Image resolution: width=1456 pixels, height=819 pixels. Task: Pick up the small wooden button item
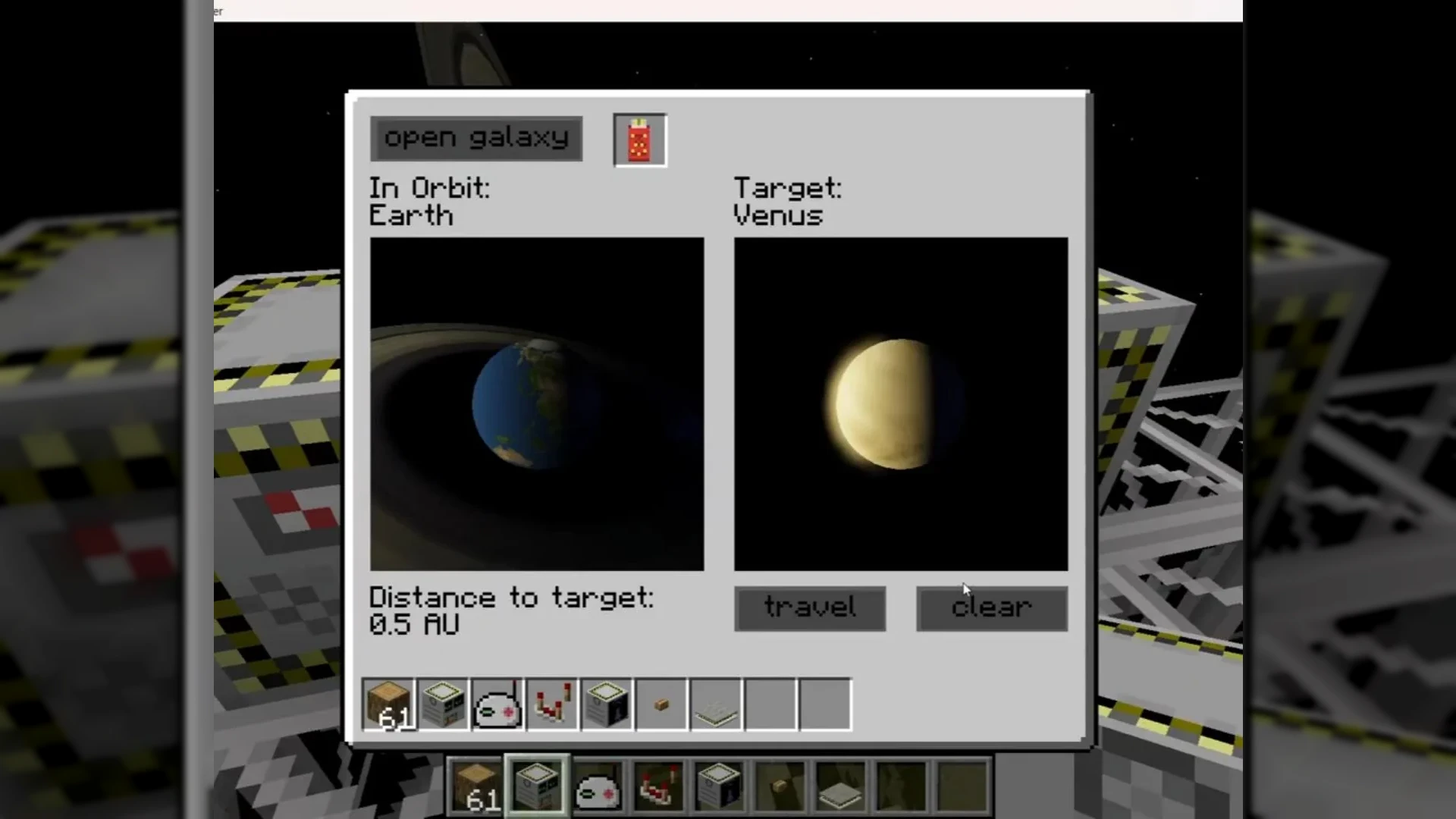tap(661, 705)
